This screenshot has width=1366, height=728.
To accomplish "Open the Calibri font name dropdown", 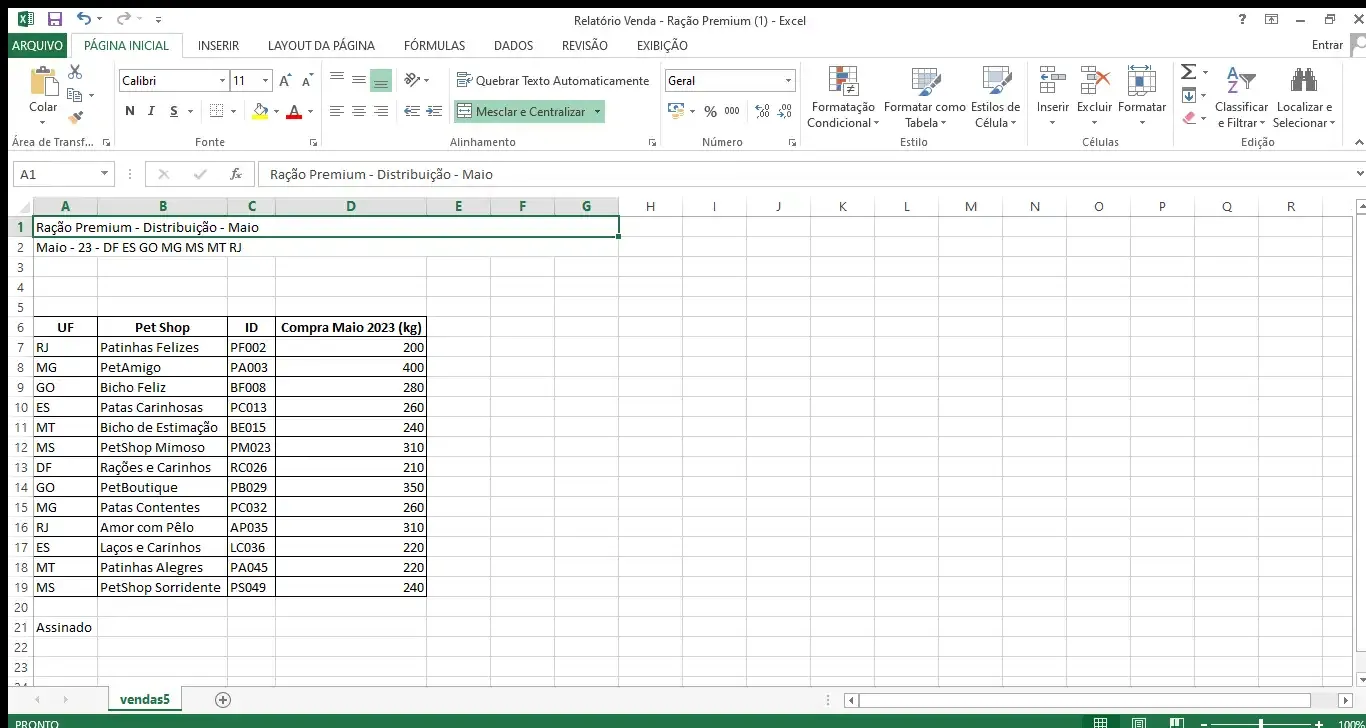I will coord(222,81).
